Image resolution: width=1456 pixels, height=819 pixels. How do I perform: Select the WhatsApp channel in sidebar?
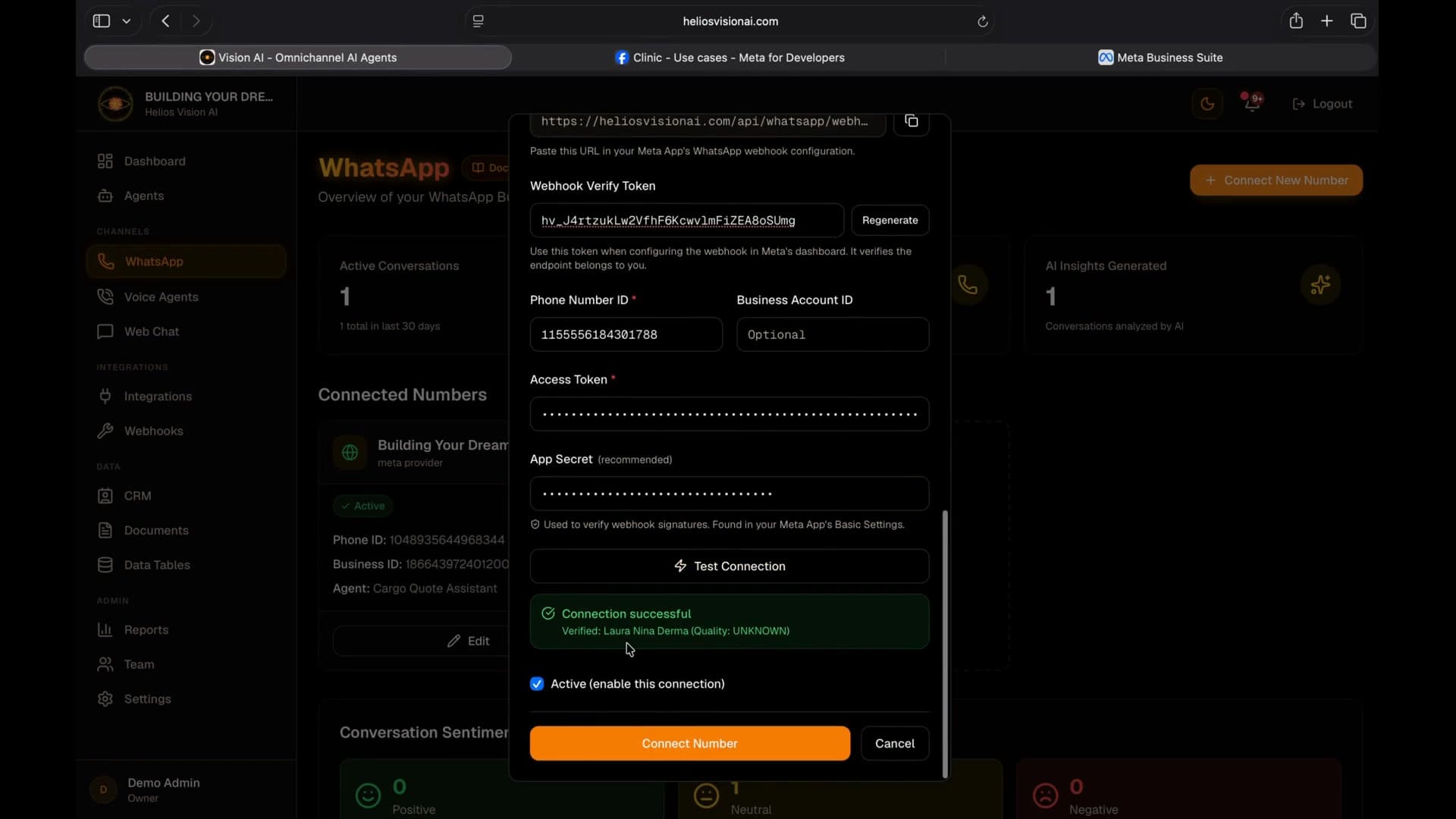185,261
